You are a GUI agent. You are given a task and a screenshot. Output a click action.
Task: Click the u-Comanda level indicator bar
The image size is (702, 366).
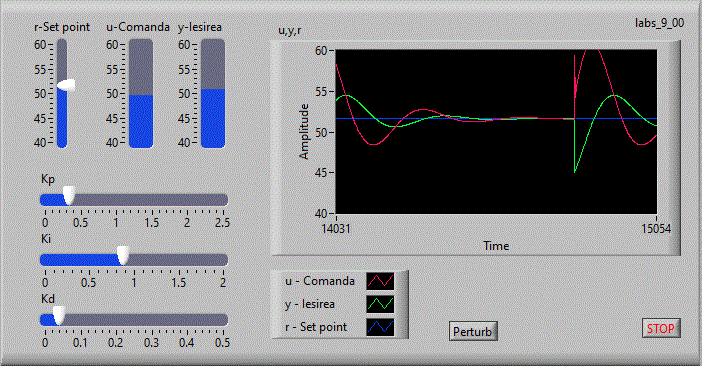(x=141, y=94)
